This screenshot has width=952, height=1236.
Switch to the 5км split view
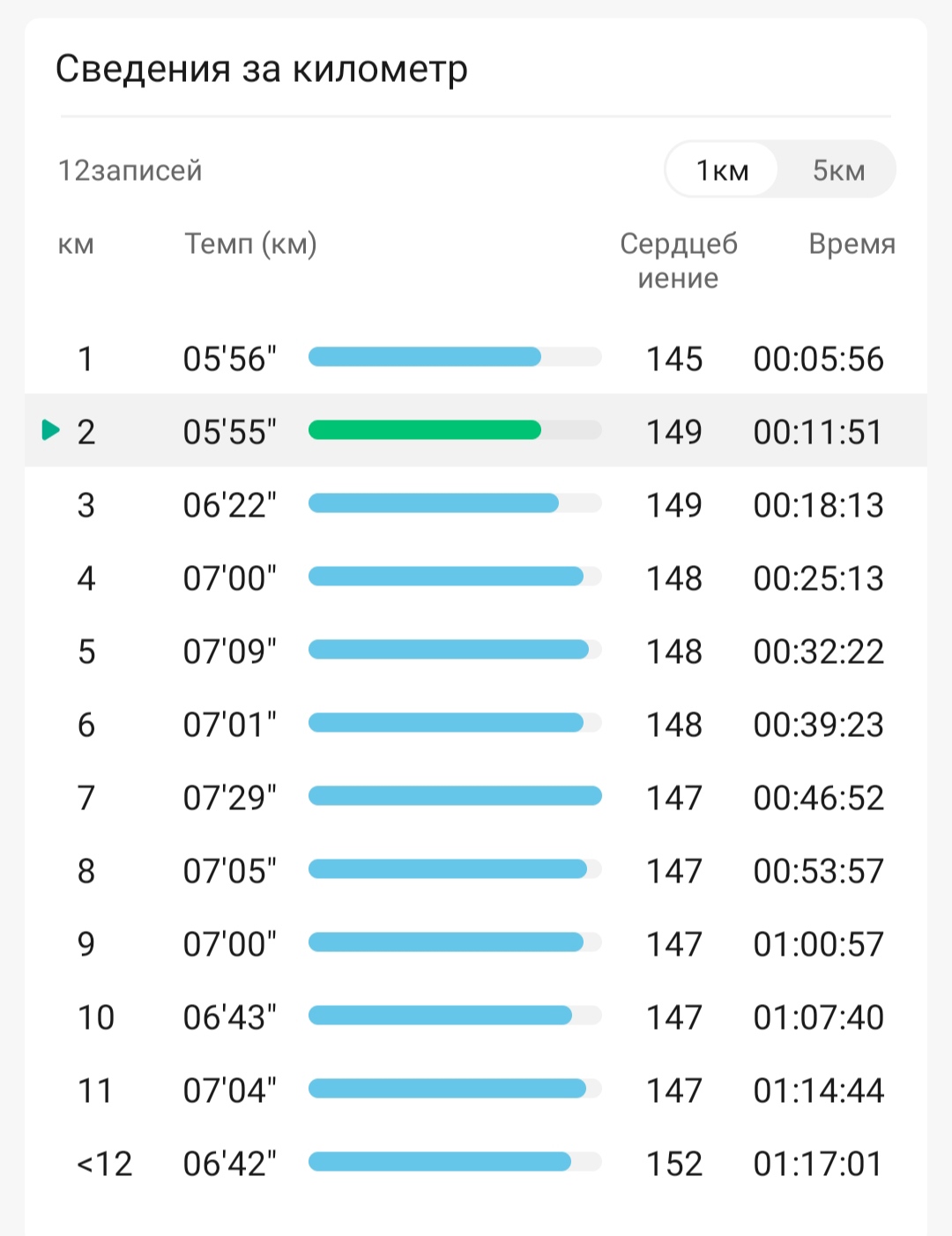click(x=838, y=170)
